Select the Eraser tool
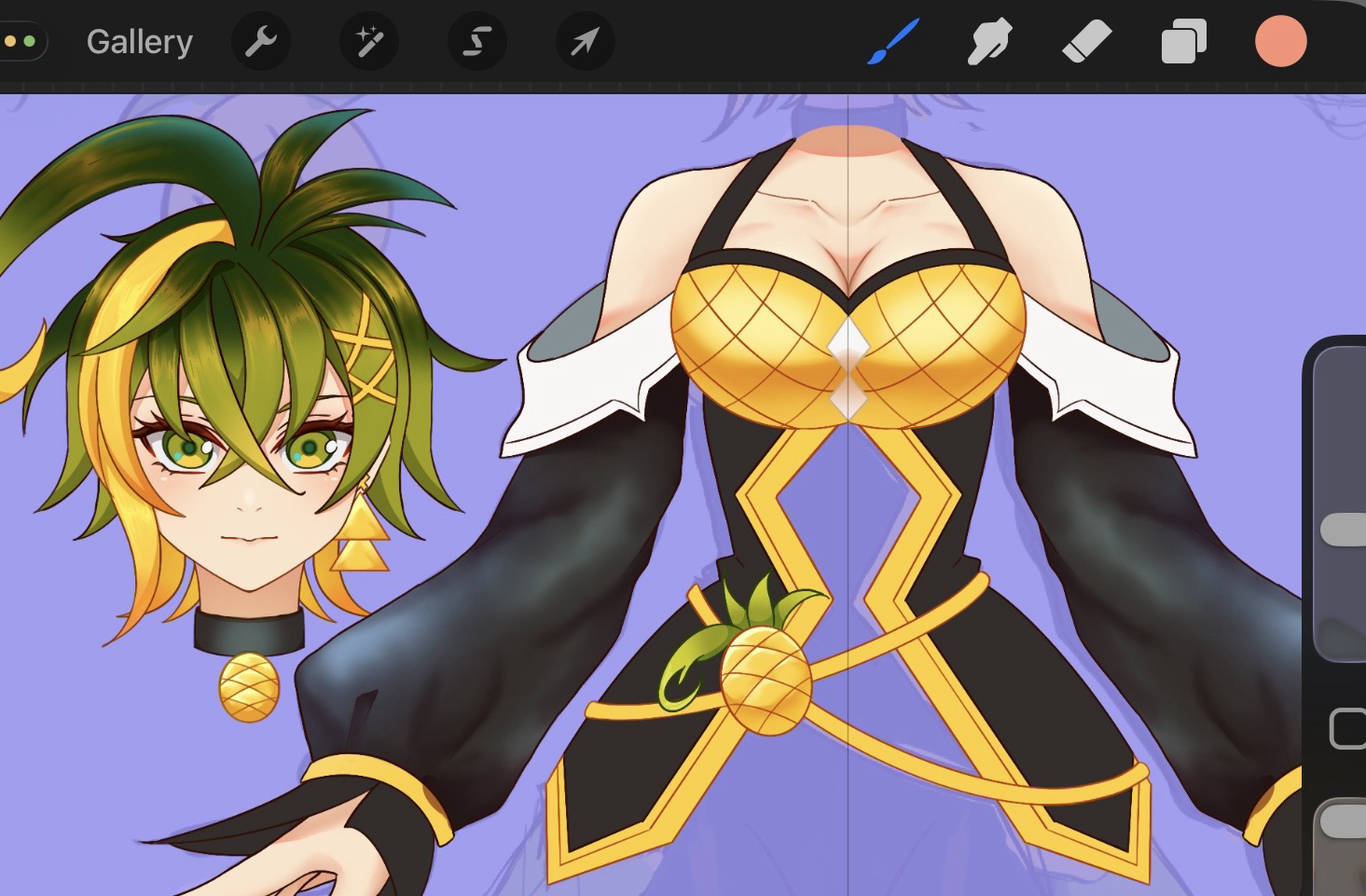This screenshot has width=1366, height=896. click(x=1086, y=42)
